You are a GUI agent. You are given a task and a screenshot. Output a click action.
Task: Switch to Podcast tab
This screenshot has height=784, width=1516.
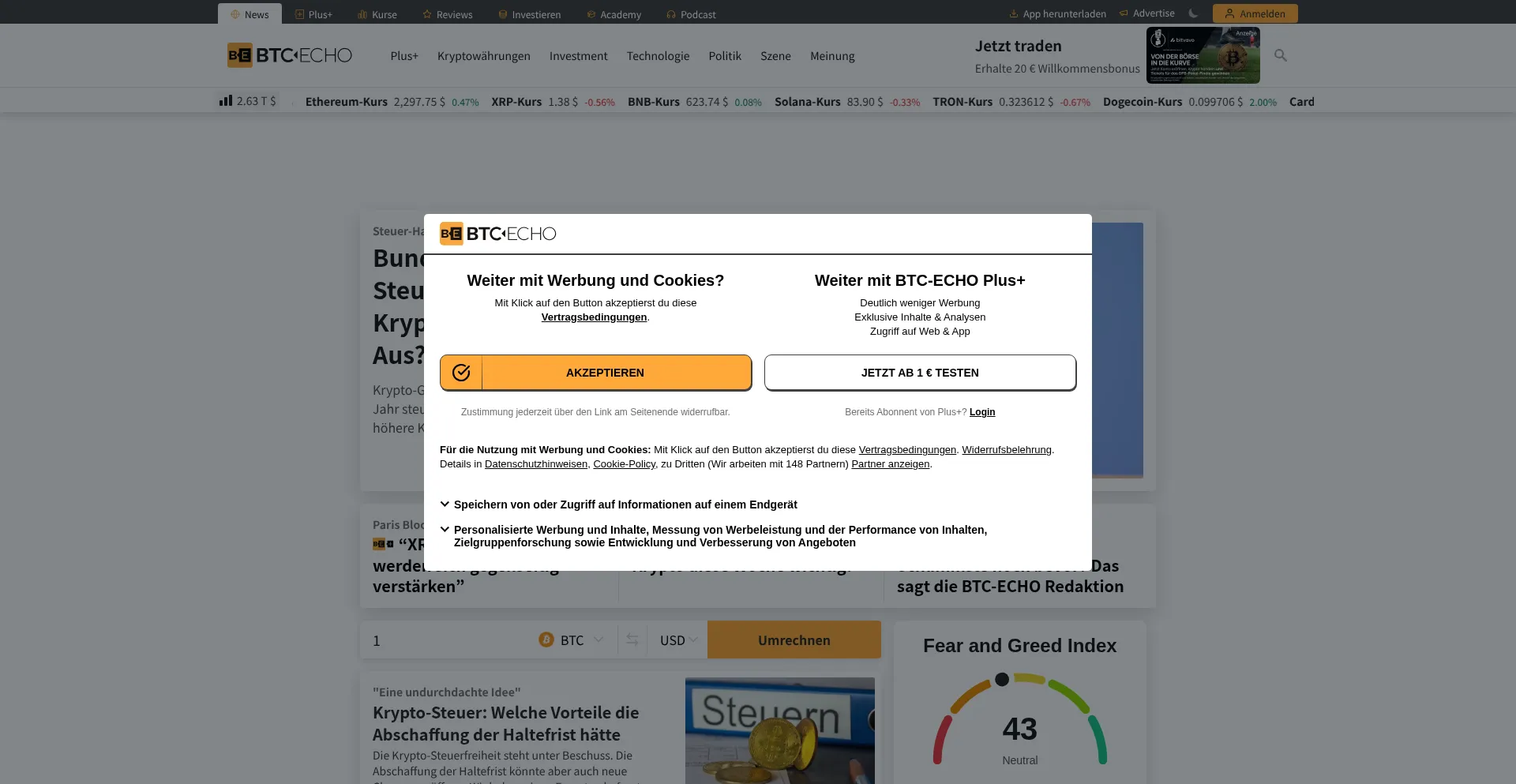[x=691, y=14]
